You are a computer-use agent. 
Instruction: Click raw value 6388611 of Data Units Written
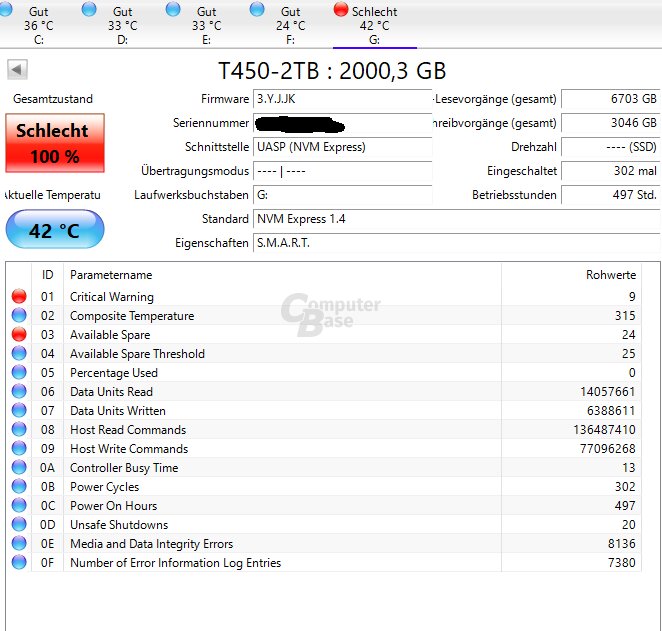(611, 411)
